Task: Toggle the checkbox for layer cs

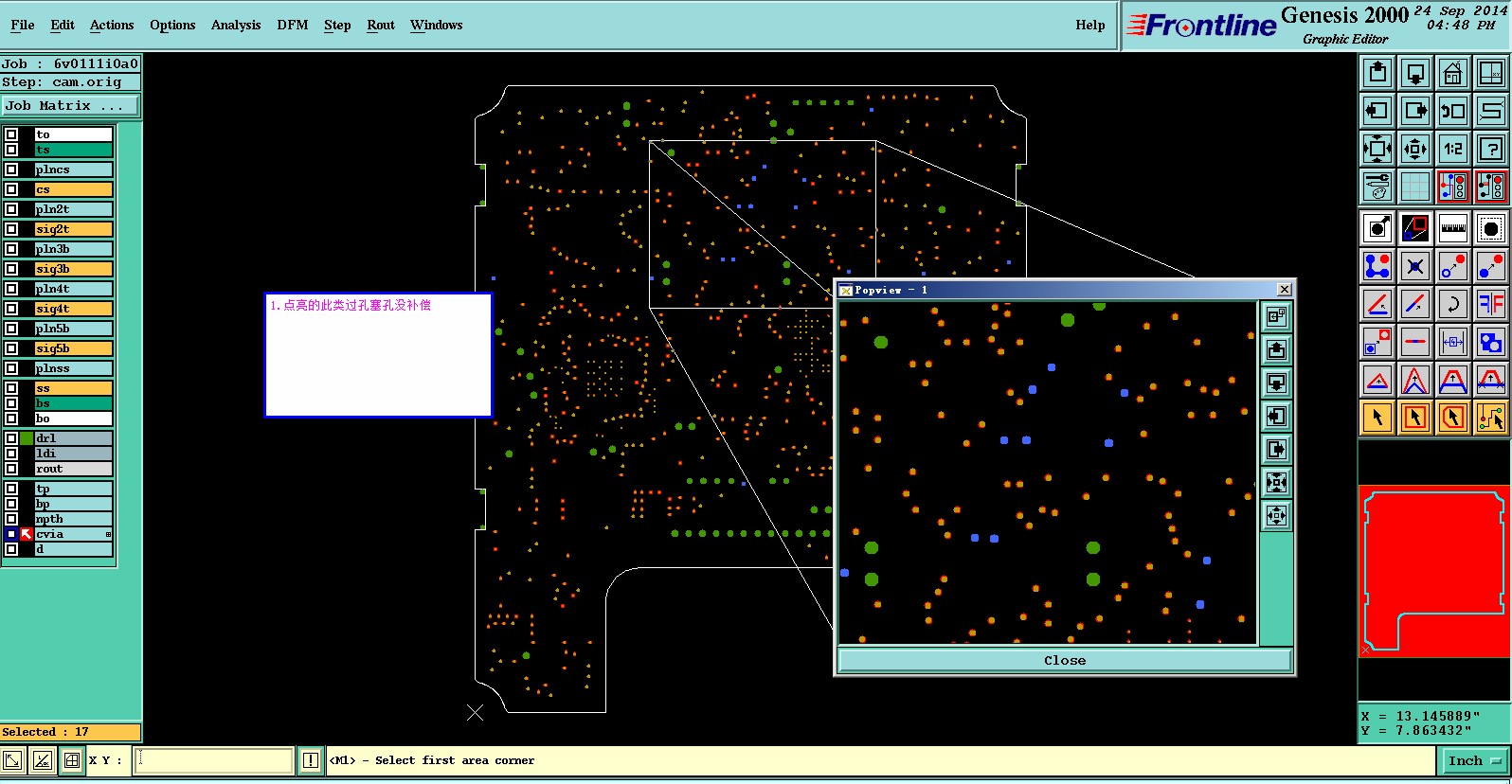Action: coord(11,189)
